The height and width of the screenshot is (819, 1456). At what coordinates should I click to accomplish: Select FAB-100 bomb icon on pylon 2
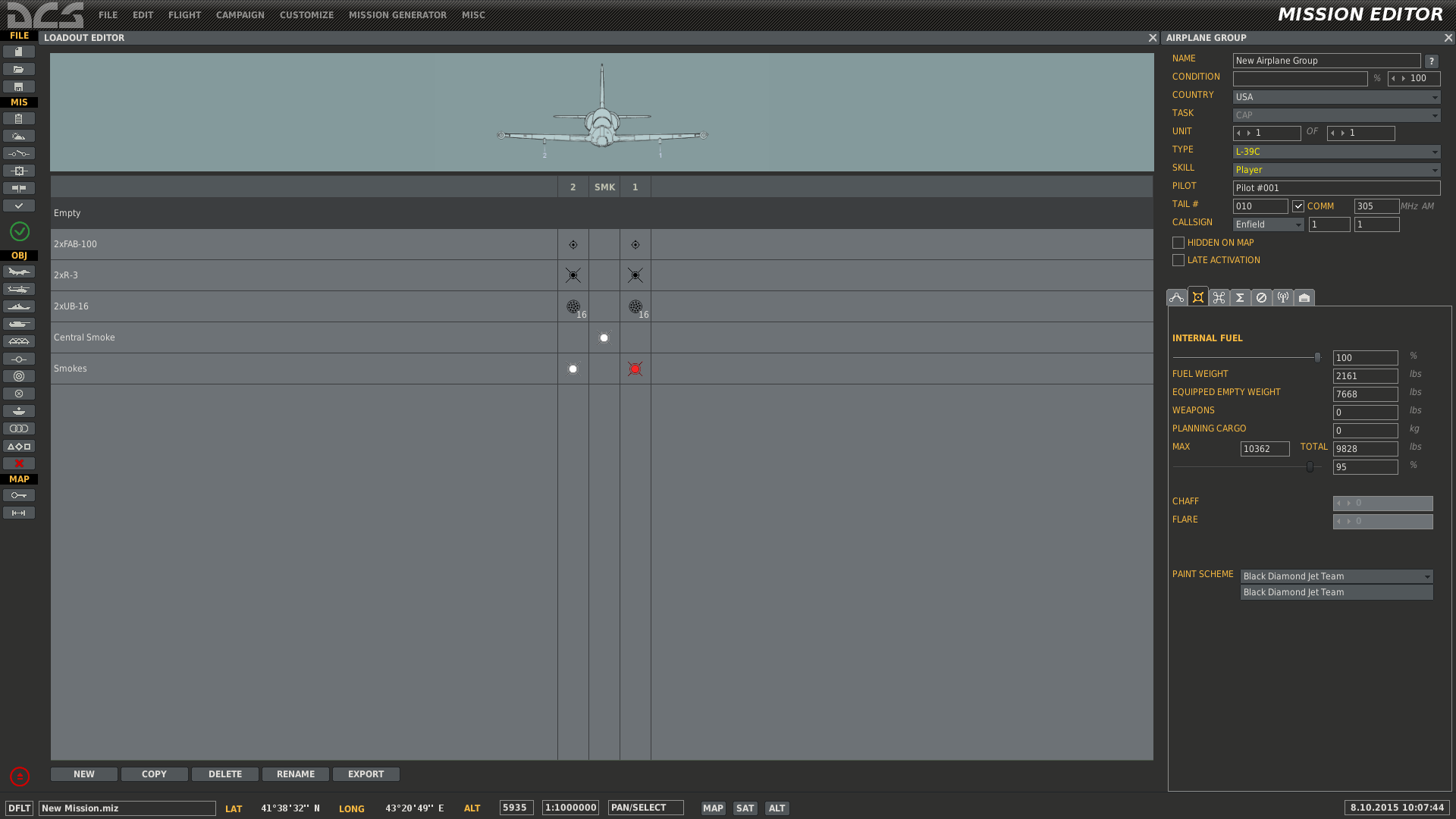pos(573,244)
